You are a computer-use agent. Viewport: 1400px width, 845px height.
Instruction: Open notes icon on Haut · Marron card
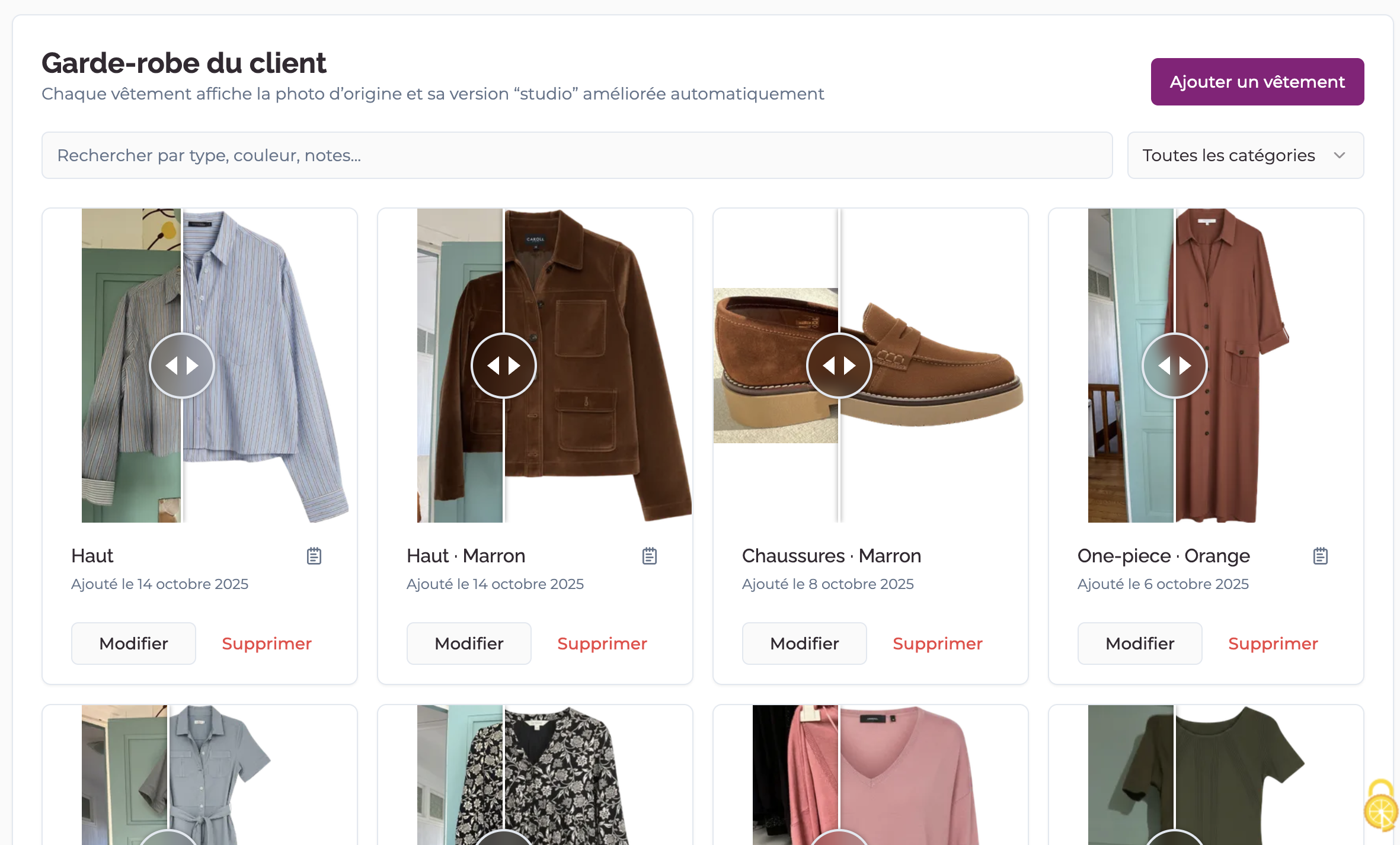tap(650, 556)
